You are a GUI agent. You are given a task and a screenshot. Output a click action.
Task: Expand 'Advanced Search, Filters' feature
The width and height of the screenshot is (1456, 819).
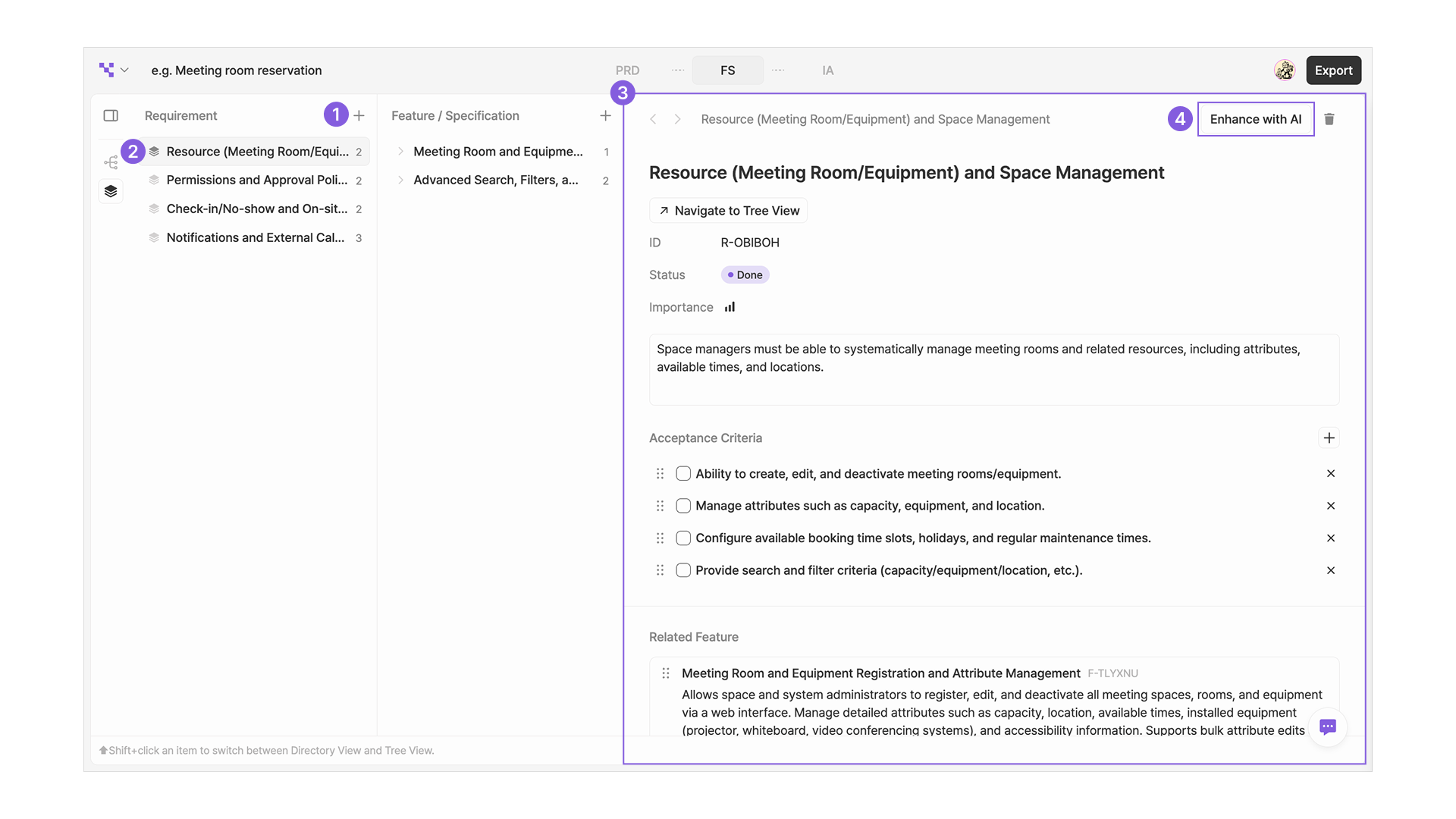coord(400,180)
